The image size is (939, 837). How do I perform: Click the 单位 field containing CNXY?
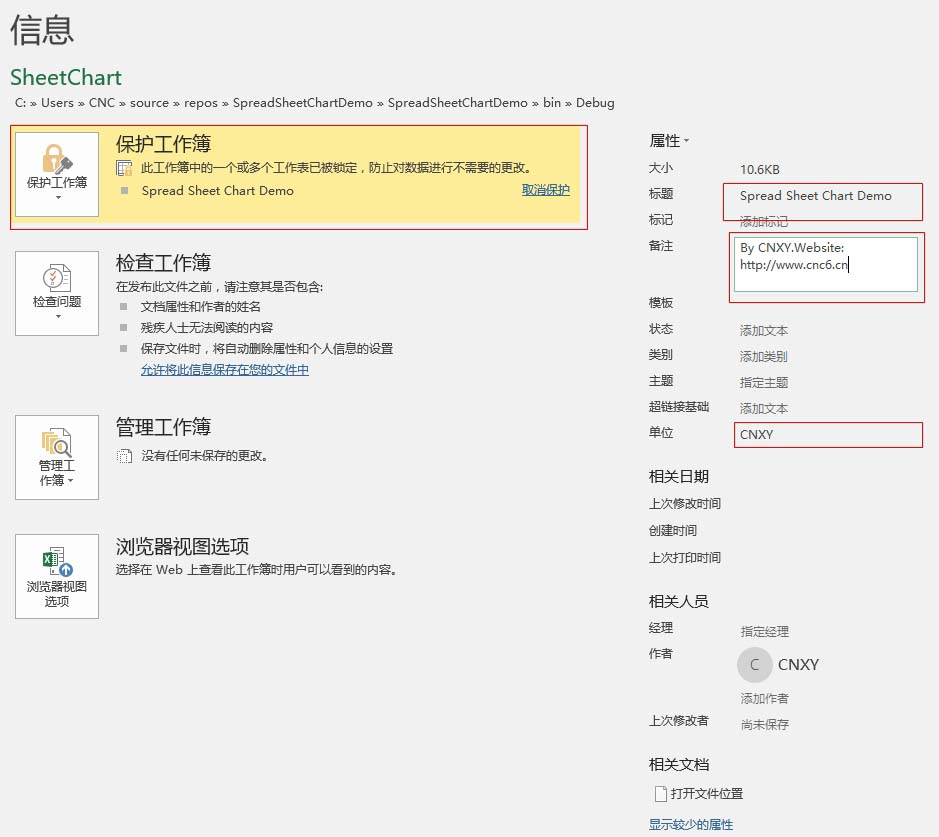[x=828, y=435]
